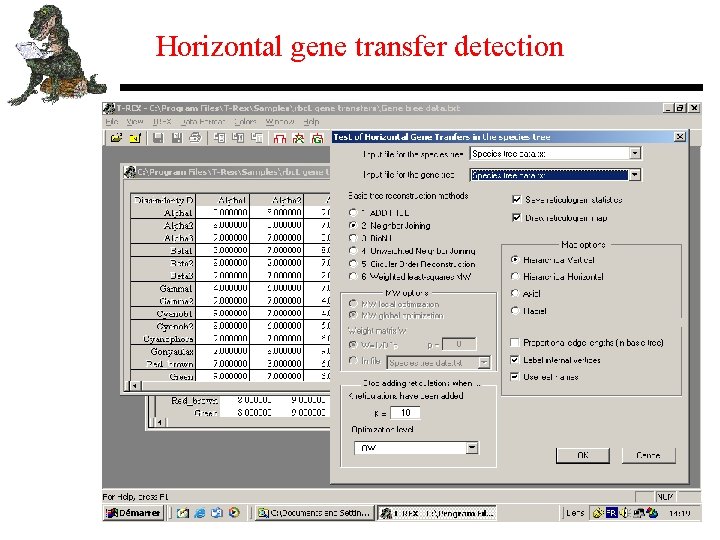The width and height of the screenshot is (720, 540).
Task: Click the window-layout icon just before the red trees
Action: pos(257,137)
